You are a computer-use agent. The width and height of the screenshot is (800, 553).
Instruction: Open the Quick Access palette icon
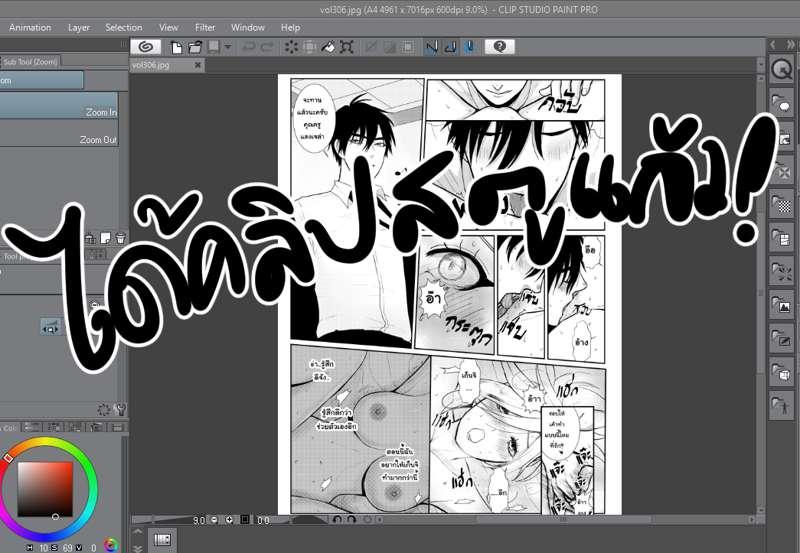coord(781,69)
